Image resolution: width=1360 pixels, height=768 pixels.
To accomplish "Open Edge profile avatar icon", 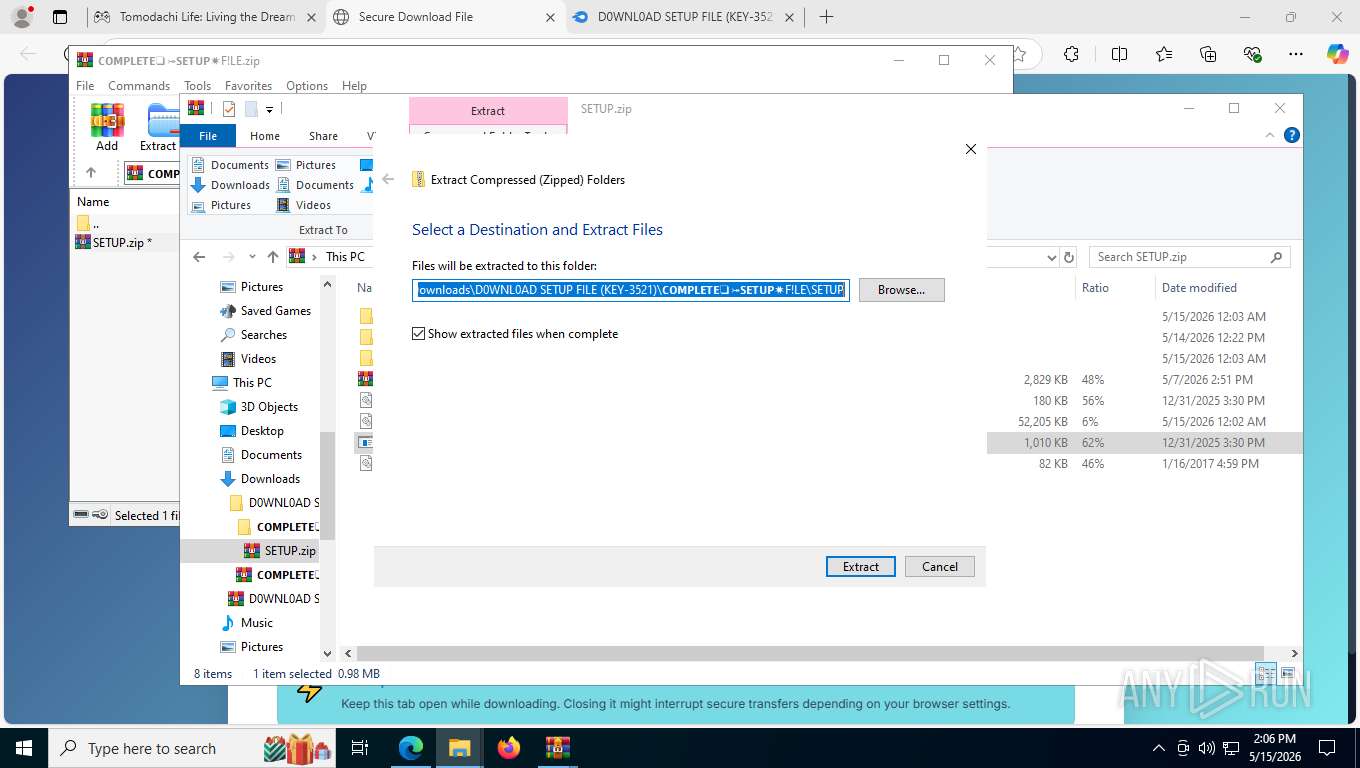I will click(x=21, y=17).
